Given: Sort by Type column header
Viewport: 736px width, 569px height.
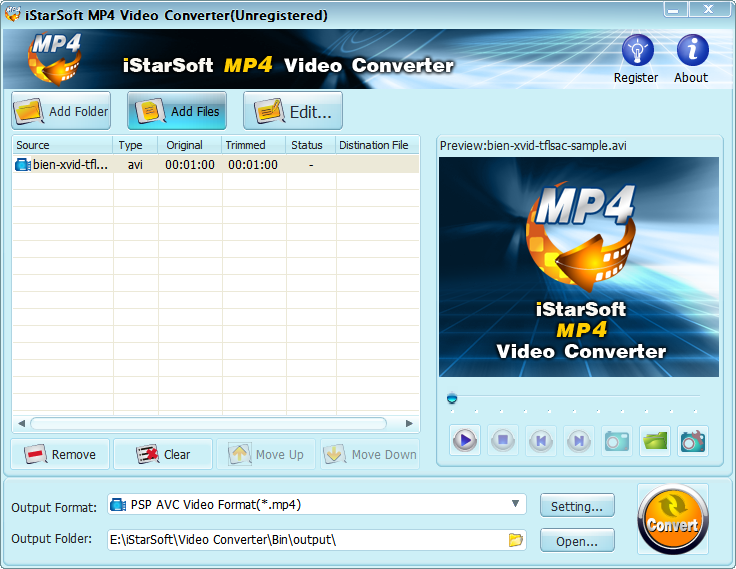Looking at the screenshot, I should [x=135, y=145].
